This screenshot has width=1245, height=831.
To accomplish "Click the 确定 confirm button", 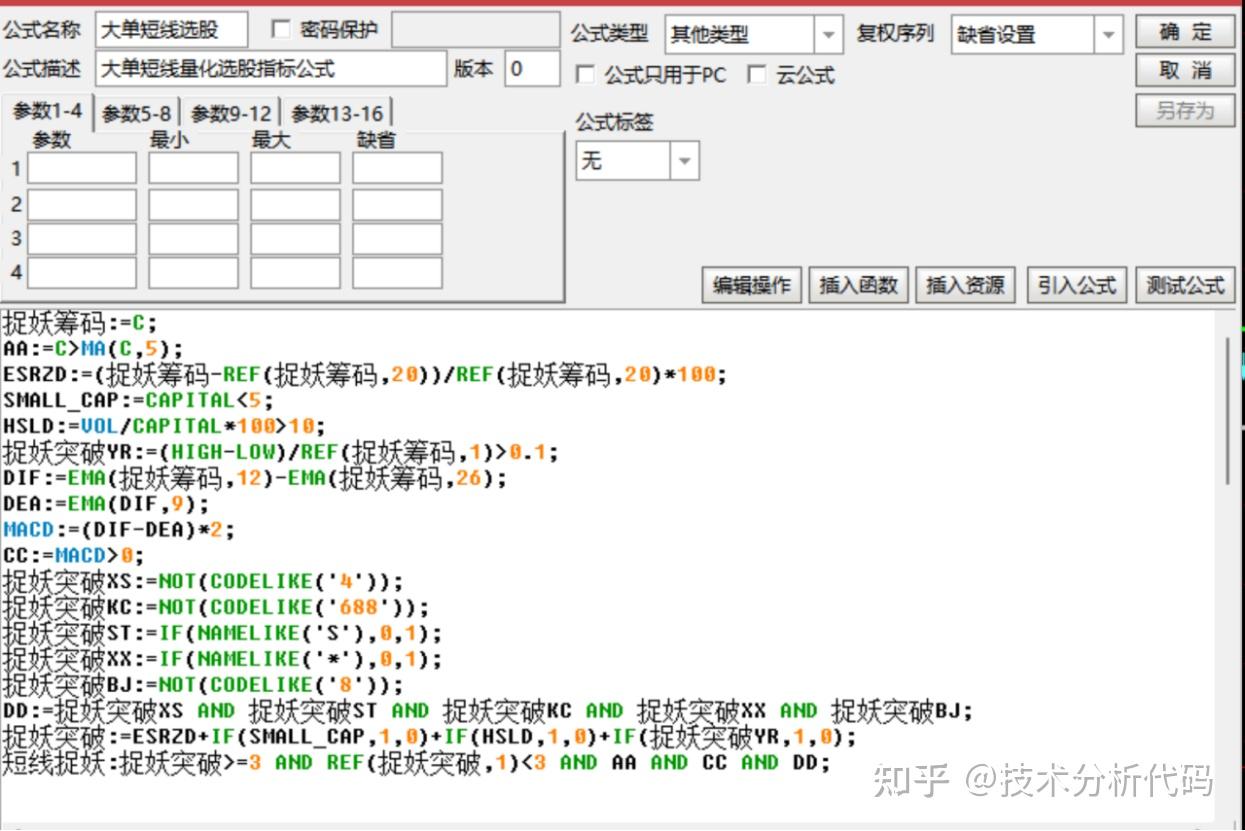I will coord(1185,32).
